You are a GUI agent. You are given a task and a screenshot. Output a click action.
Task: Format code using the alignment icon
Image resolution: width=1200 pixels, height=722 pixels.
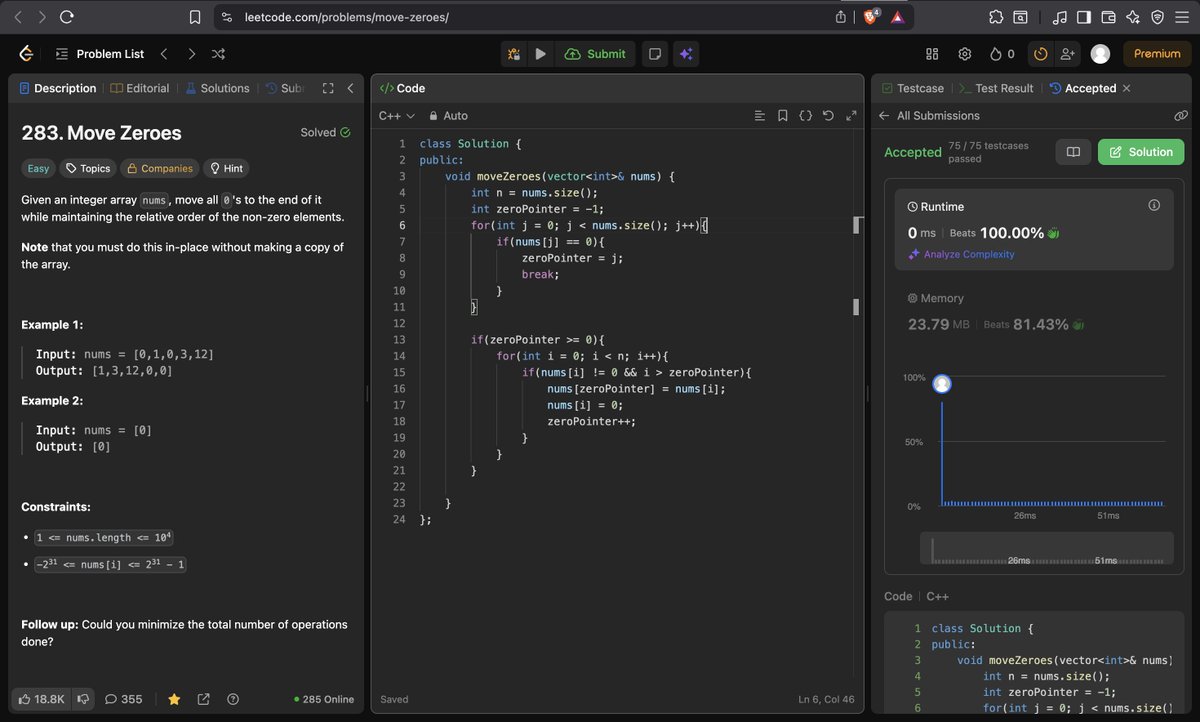760,115
